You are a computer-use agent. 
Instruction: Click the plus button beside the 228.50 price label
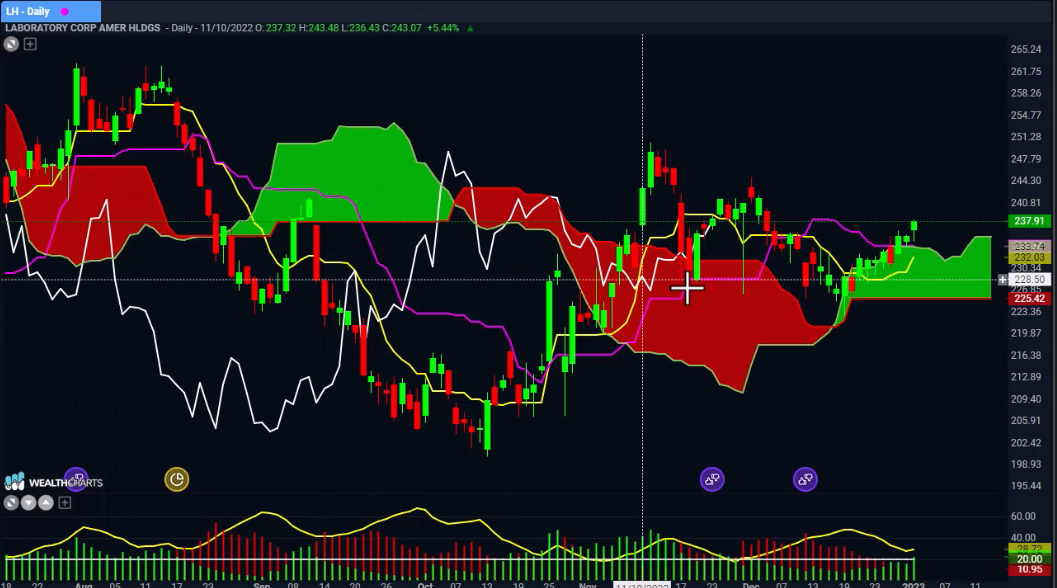tap(1002, 279)
